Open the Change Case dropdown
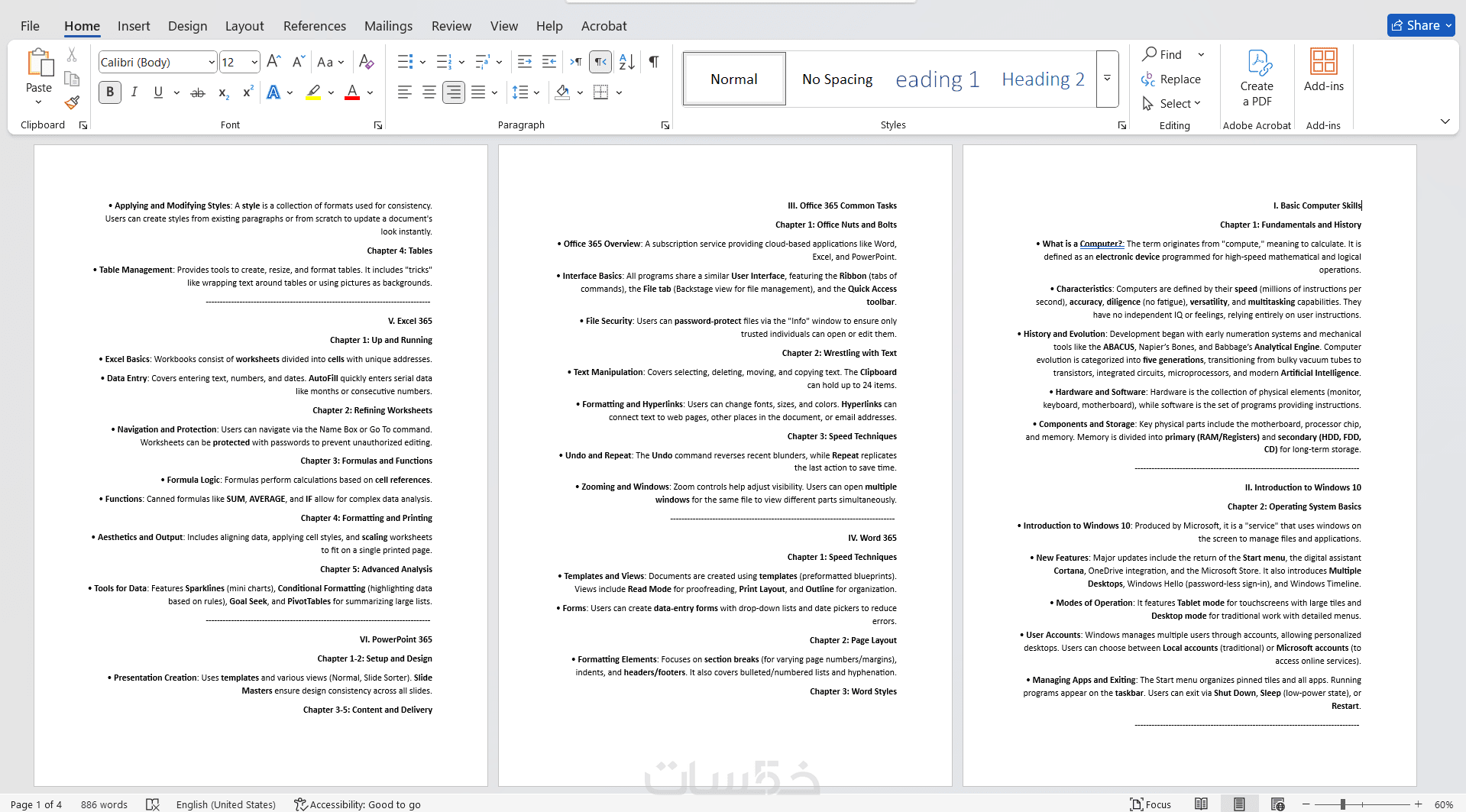 pos(331,62)
